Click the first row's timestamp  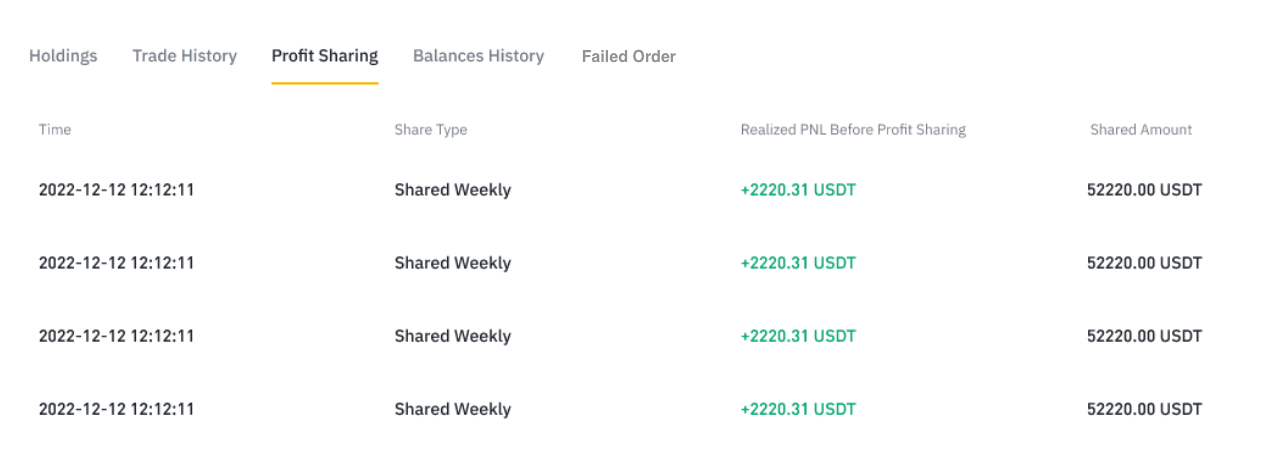click(x=116, y=190)
